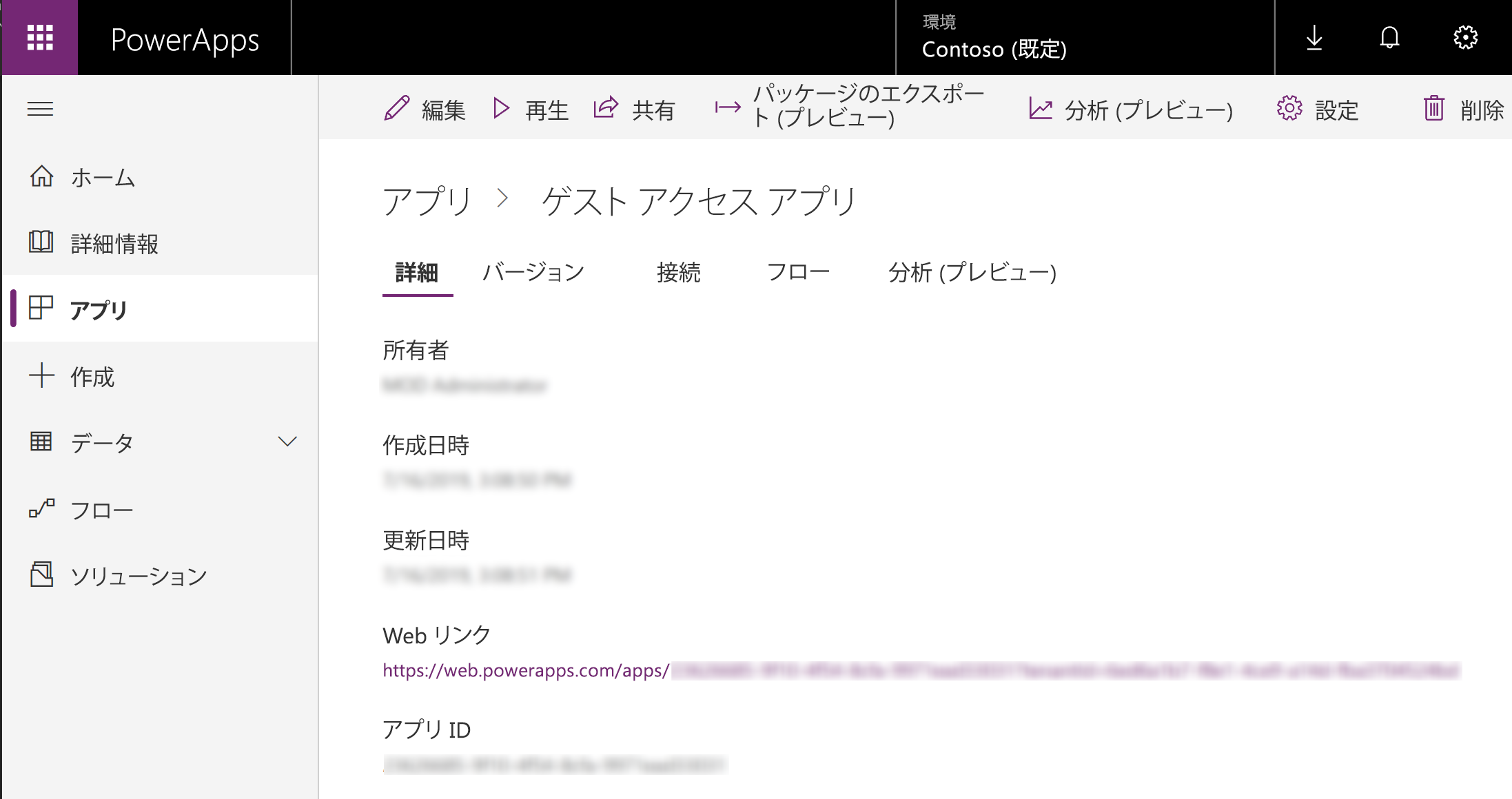Collapse the navigation hamburger menu
Viewport: 1512px width, 799px height.
[x=40, y=109]
